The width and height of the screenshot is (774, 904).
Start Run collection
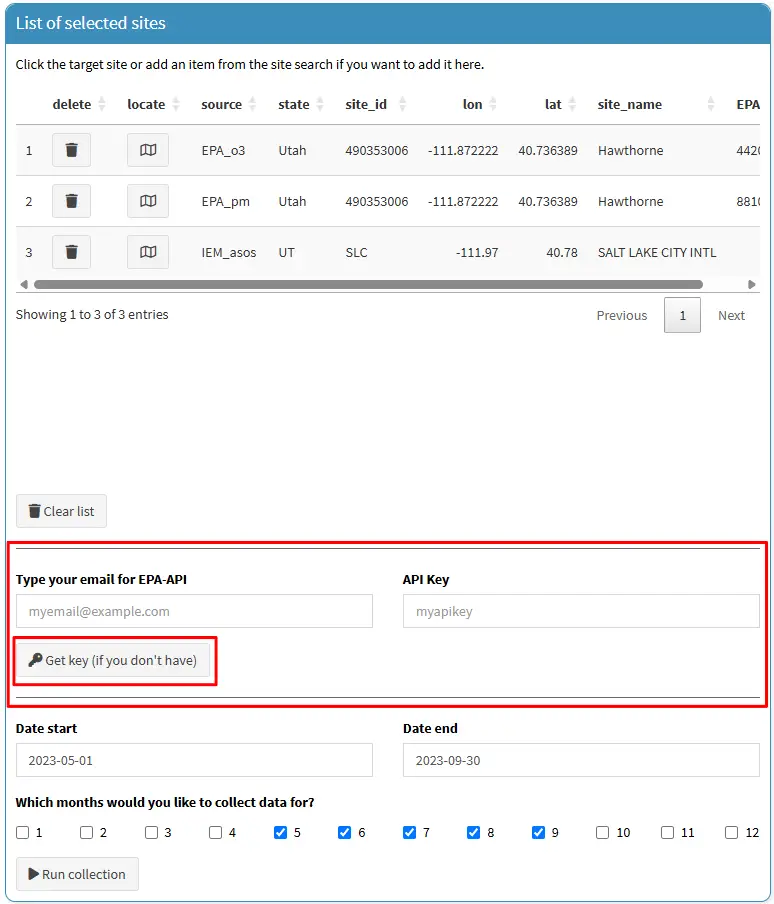pyautogui.click(x=77, y=874)
